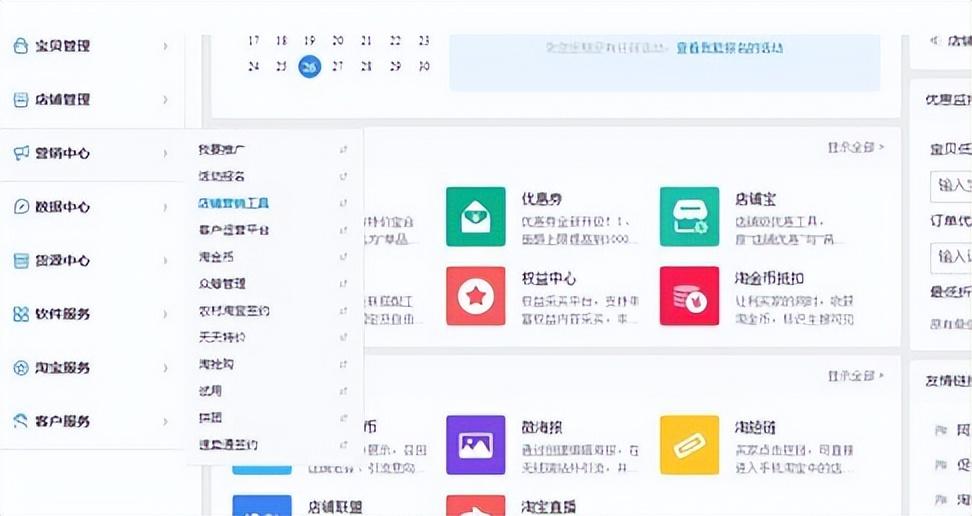Select 活动报名 in the submenu

coord(221,176)
